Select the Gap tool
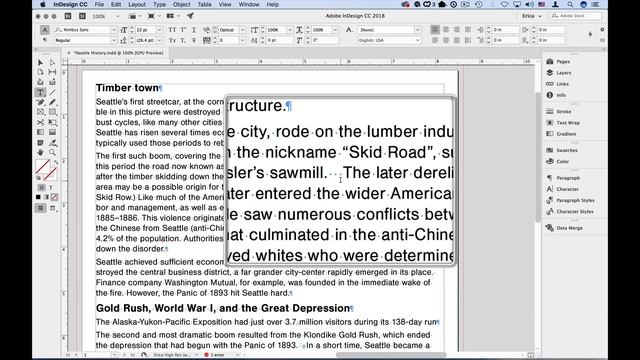Viewport: 640px width, 360px height. pos(52,72)
